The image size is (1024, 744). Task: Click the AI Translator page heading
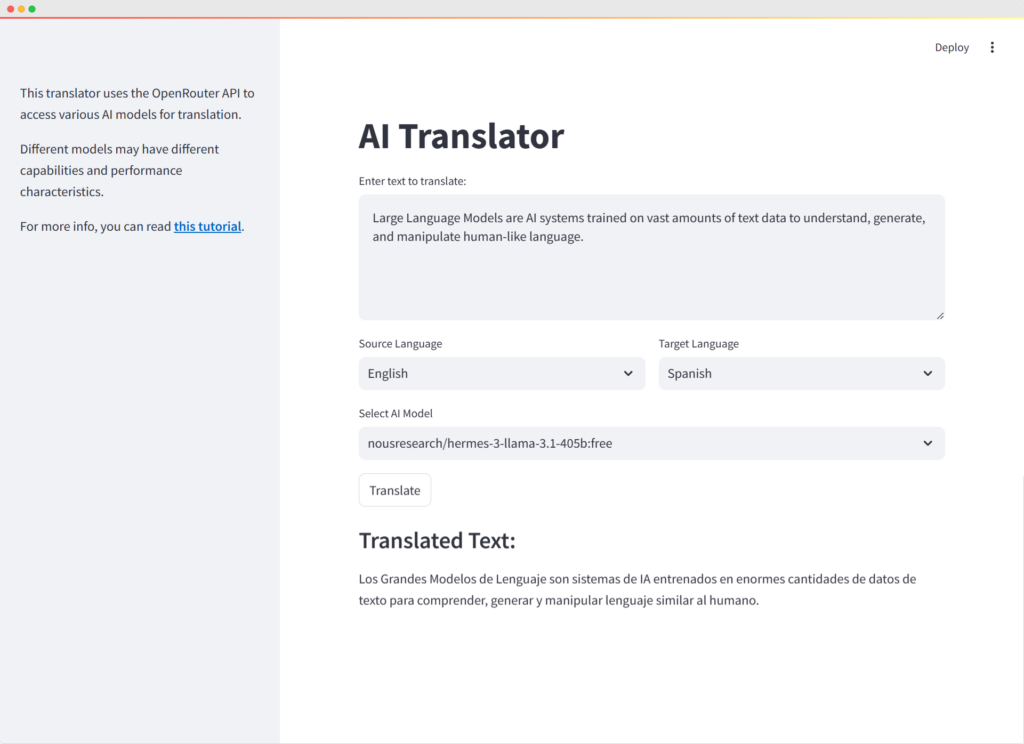point(461,136)
